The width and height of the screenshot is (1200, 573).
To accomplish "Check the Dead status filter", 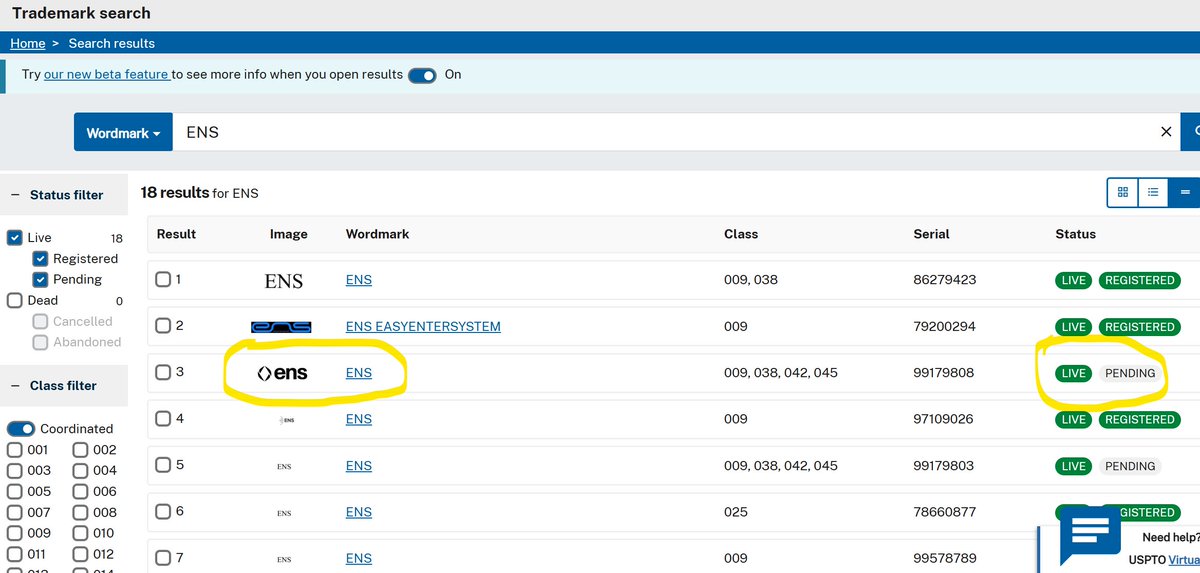I will (15, 300).
